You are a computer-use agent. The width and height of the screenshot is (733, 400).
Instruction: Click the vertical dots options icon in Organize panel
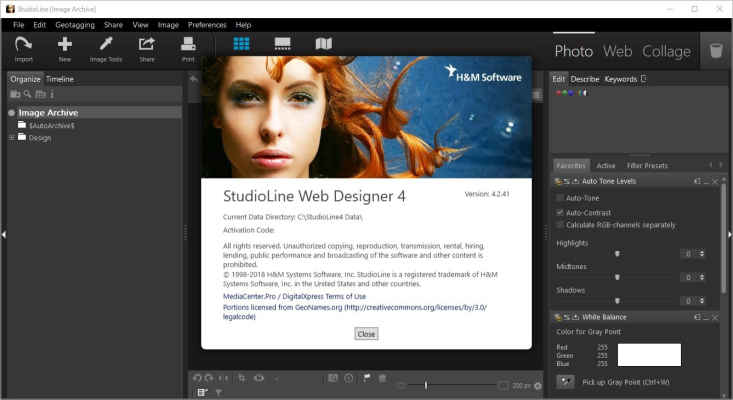tap(52, 94)
